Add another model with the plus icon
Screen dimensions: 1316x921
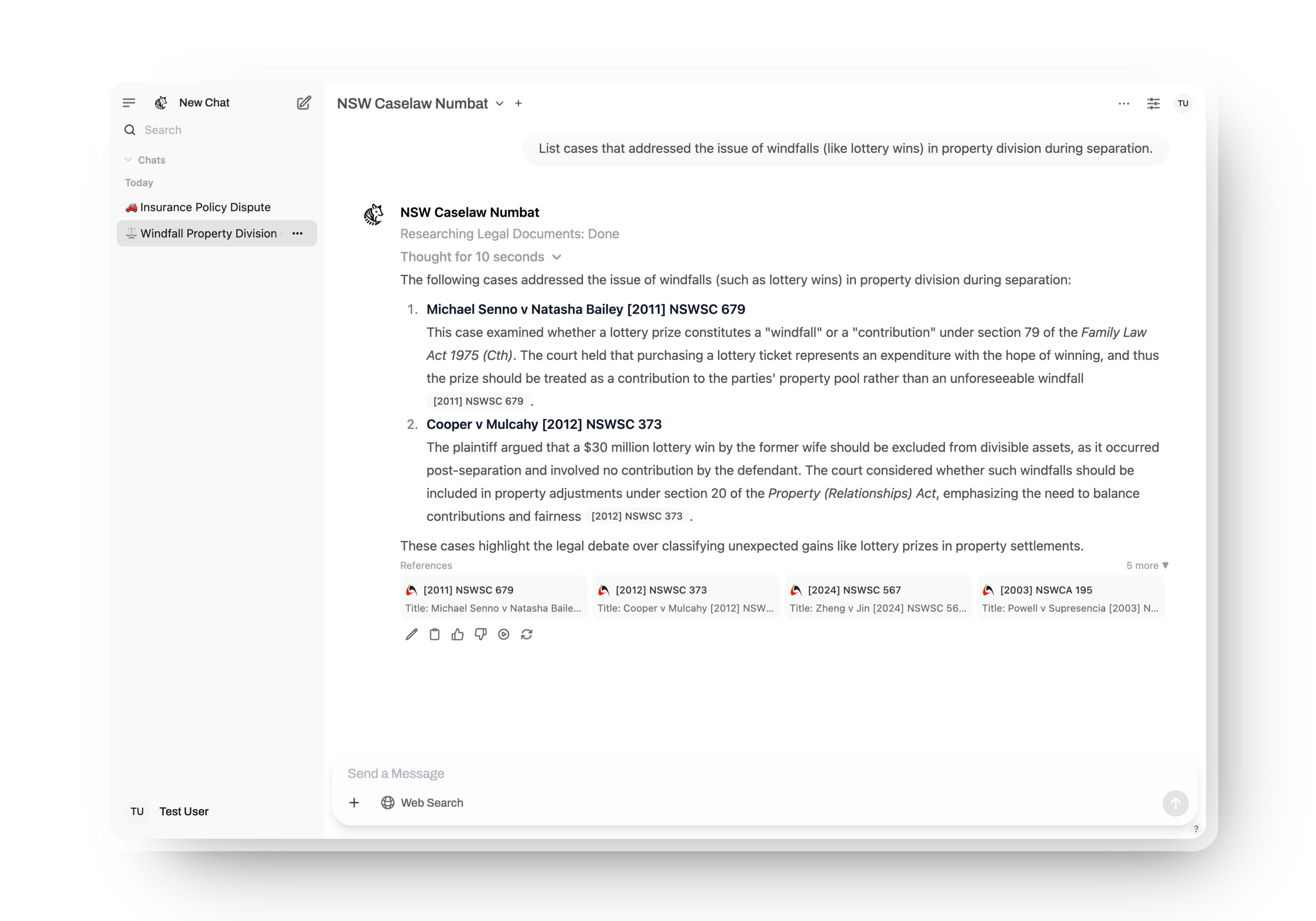coord(518,103)
